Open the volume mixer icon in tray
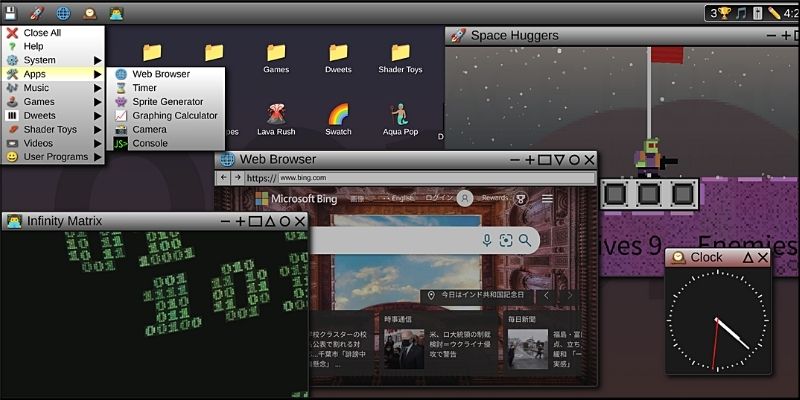 758,13
